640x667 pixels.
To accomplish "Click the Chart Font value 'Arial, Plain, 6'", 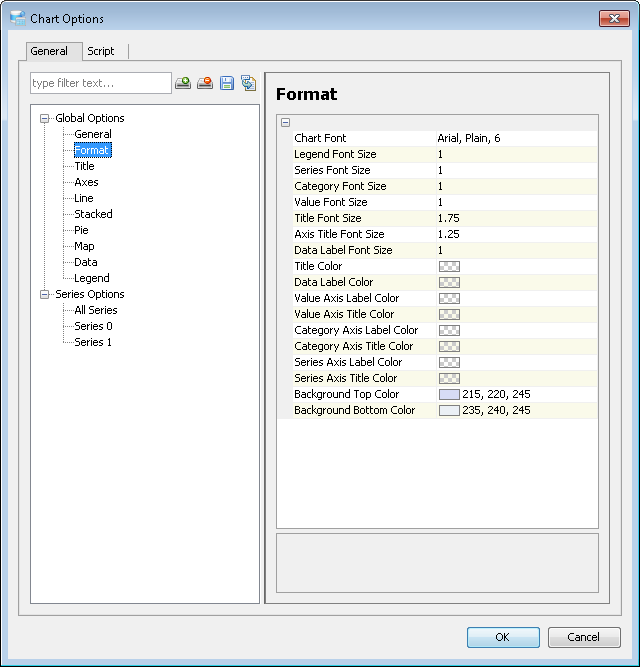I will tap(469, 138).
